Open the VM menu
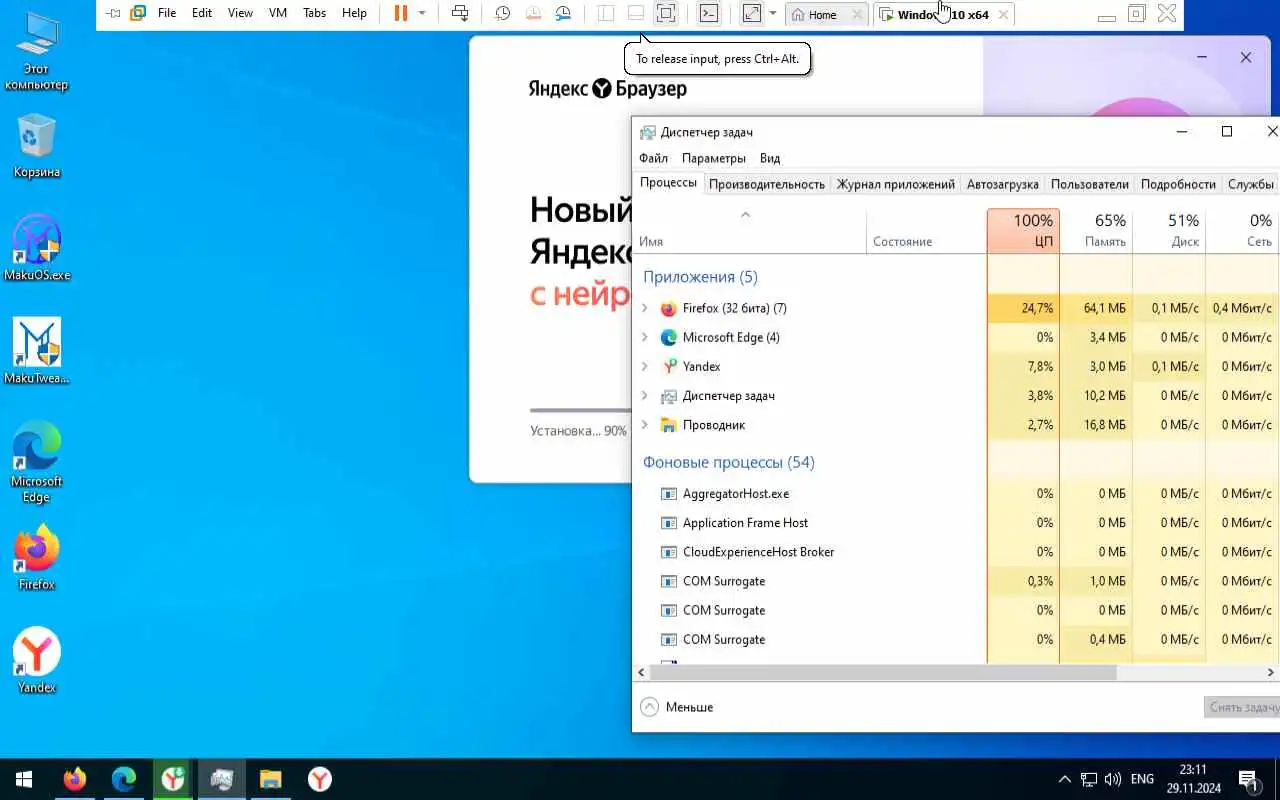Viewport: 1280px width, 800px height. (278, 13)
